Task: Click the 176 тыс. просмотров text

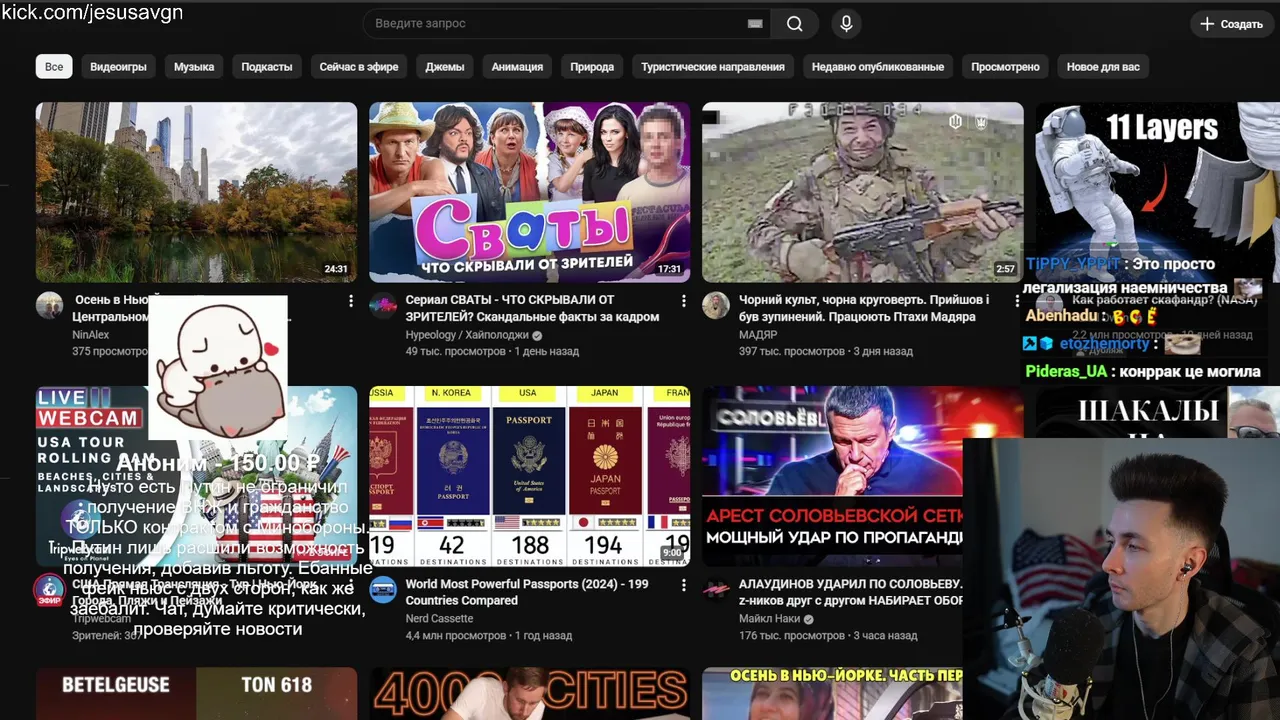Action: point(791,636)
